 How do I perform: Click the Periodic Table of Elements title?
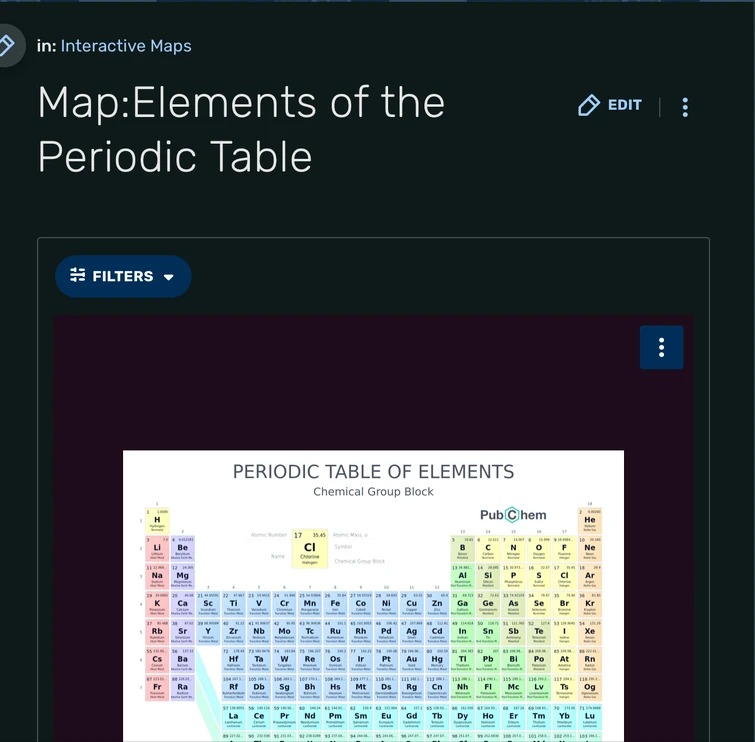tap(373, 472)
